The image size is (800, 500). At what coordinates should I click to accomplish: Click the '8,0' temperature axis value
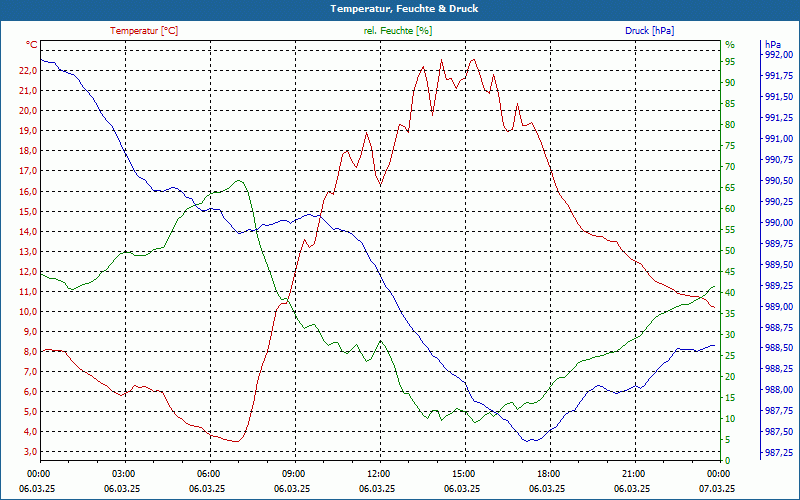pyautogui.click(x=30, y=352)
